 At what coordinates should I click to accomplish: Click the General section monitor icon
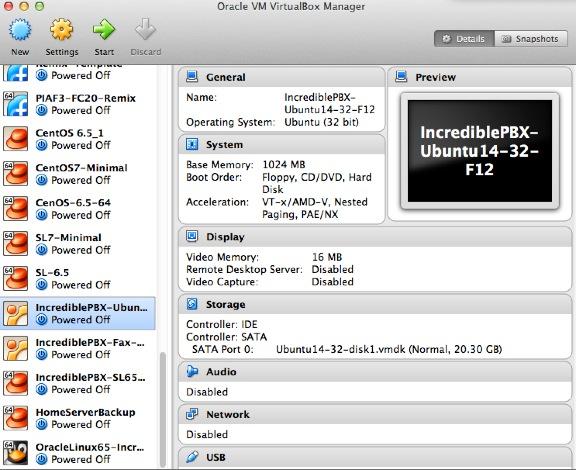192,77
